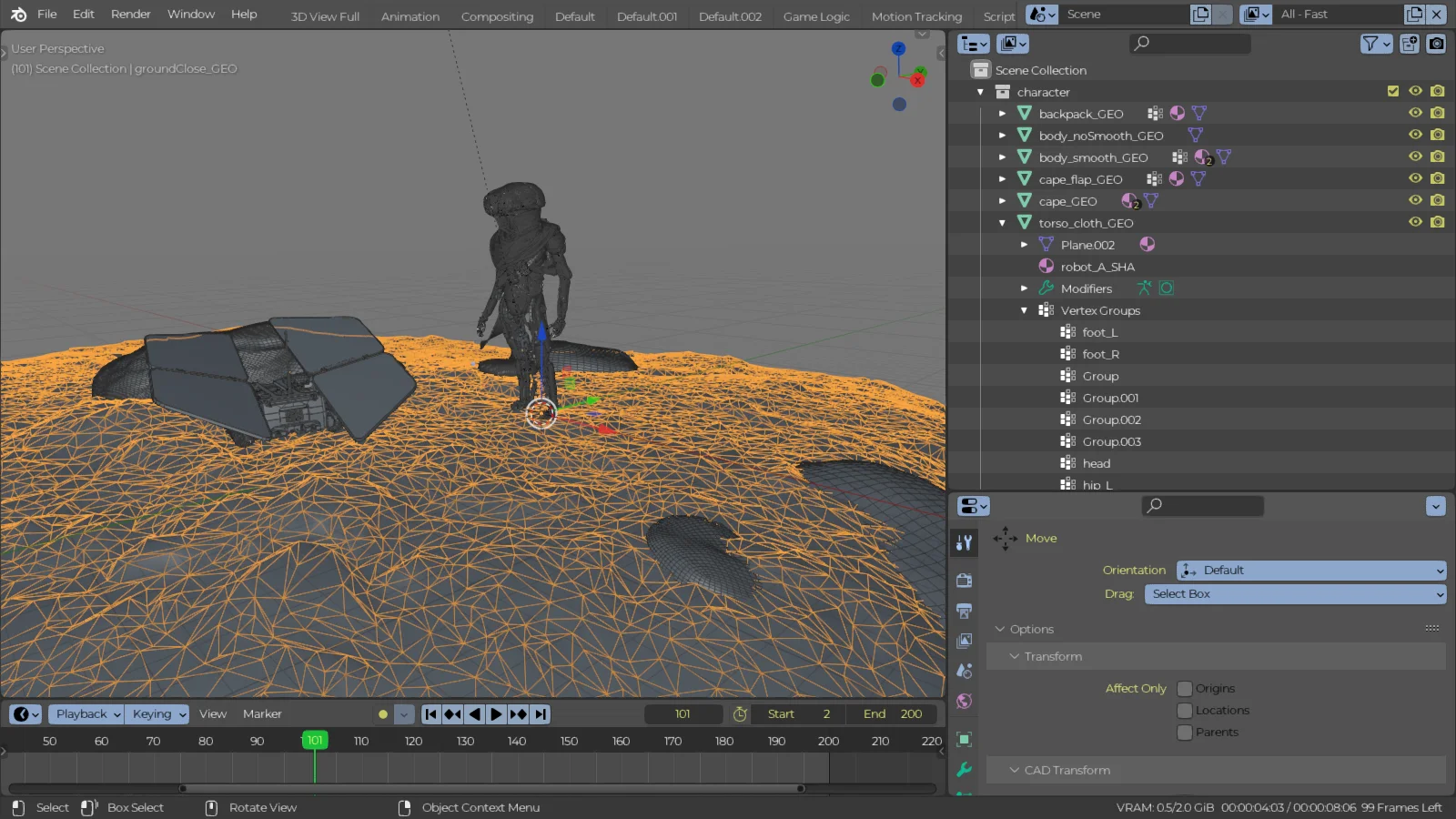Open the Drag mode dropdown showing Select Box
1456x819 pixels.
(x=1295, y=594)
